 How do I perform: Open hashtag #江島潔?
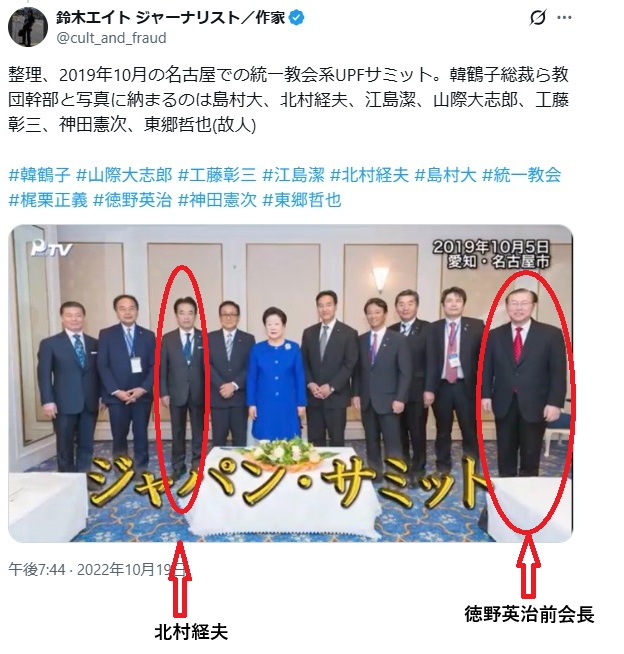click(294, 175)
